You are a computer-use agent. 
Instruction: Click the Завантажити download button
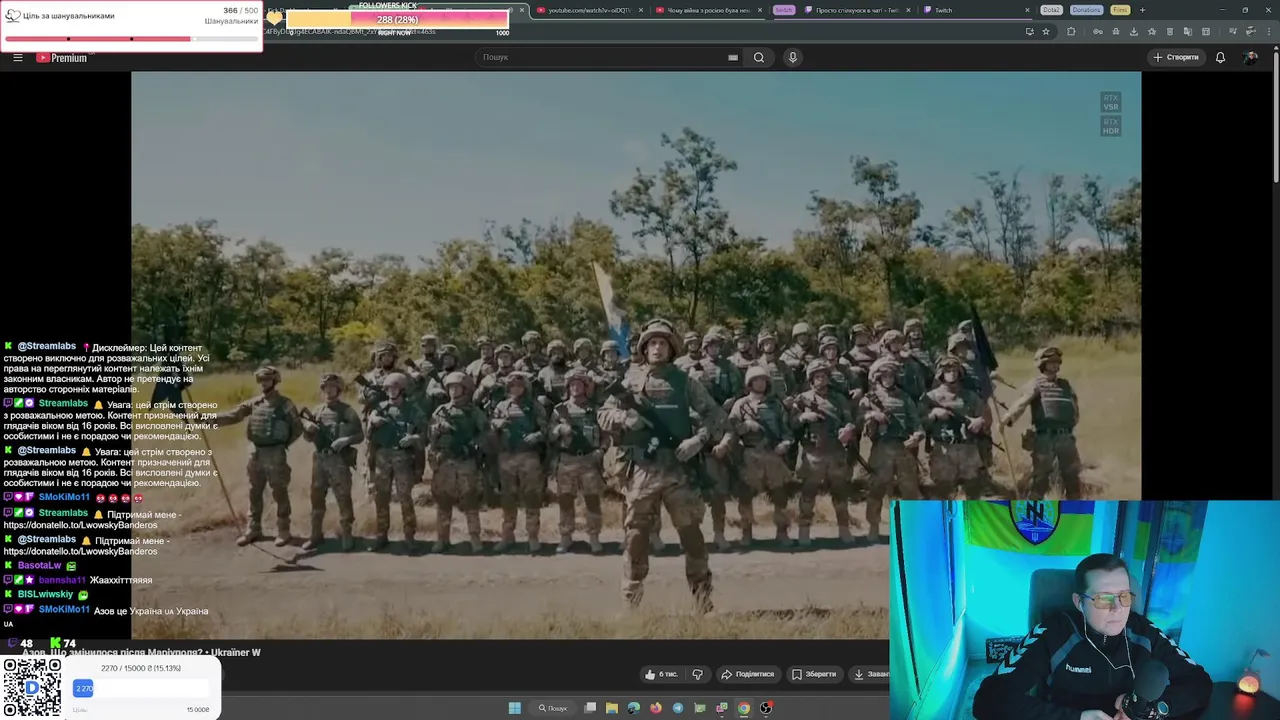pos(870,674)
